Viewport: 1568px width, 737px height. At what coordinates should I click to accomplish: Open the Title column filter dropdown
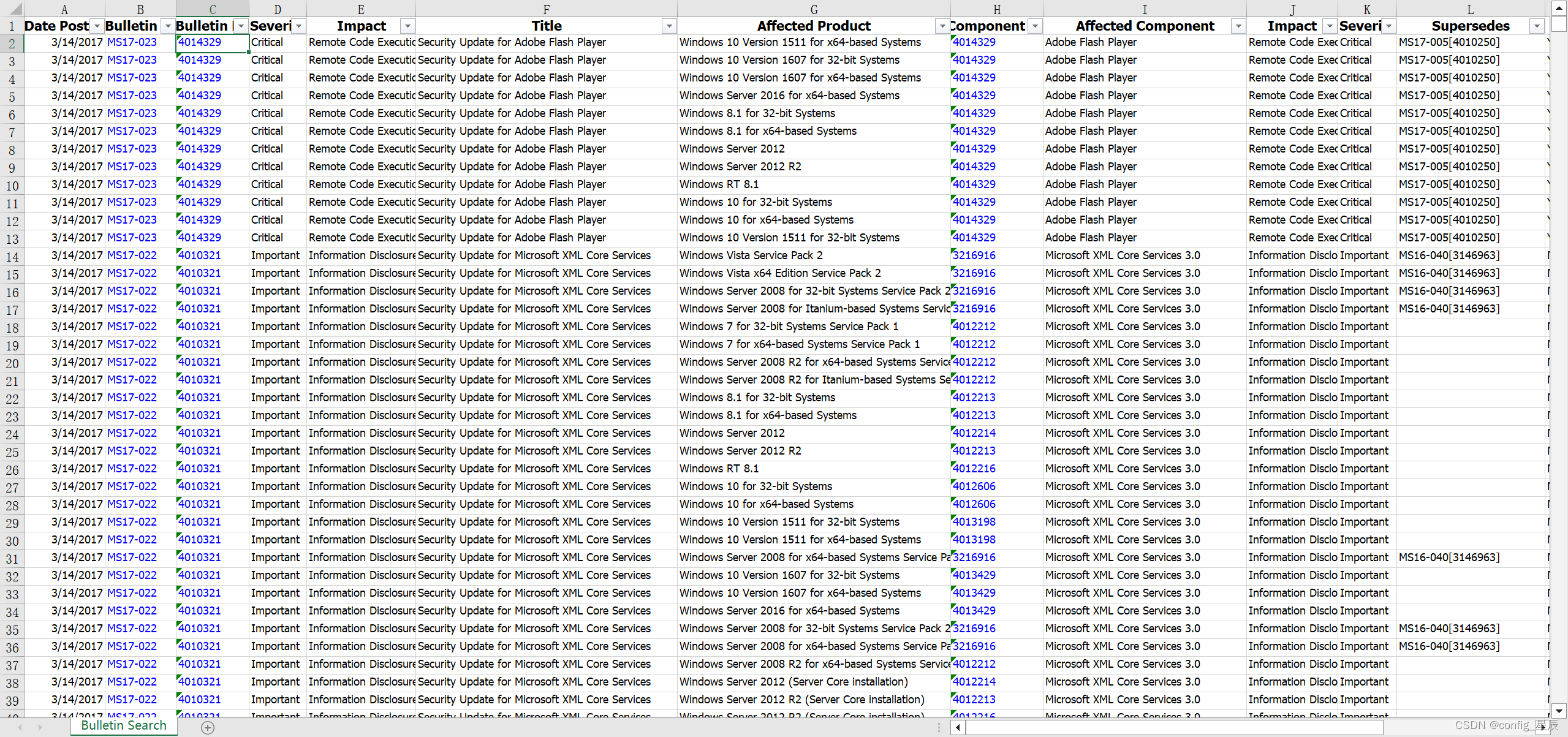(x=669, y=26)
